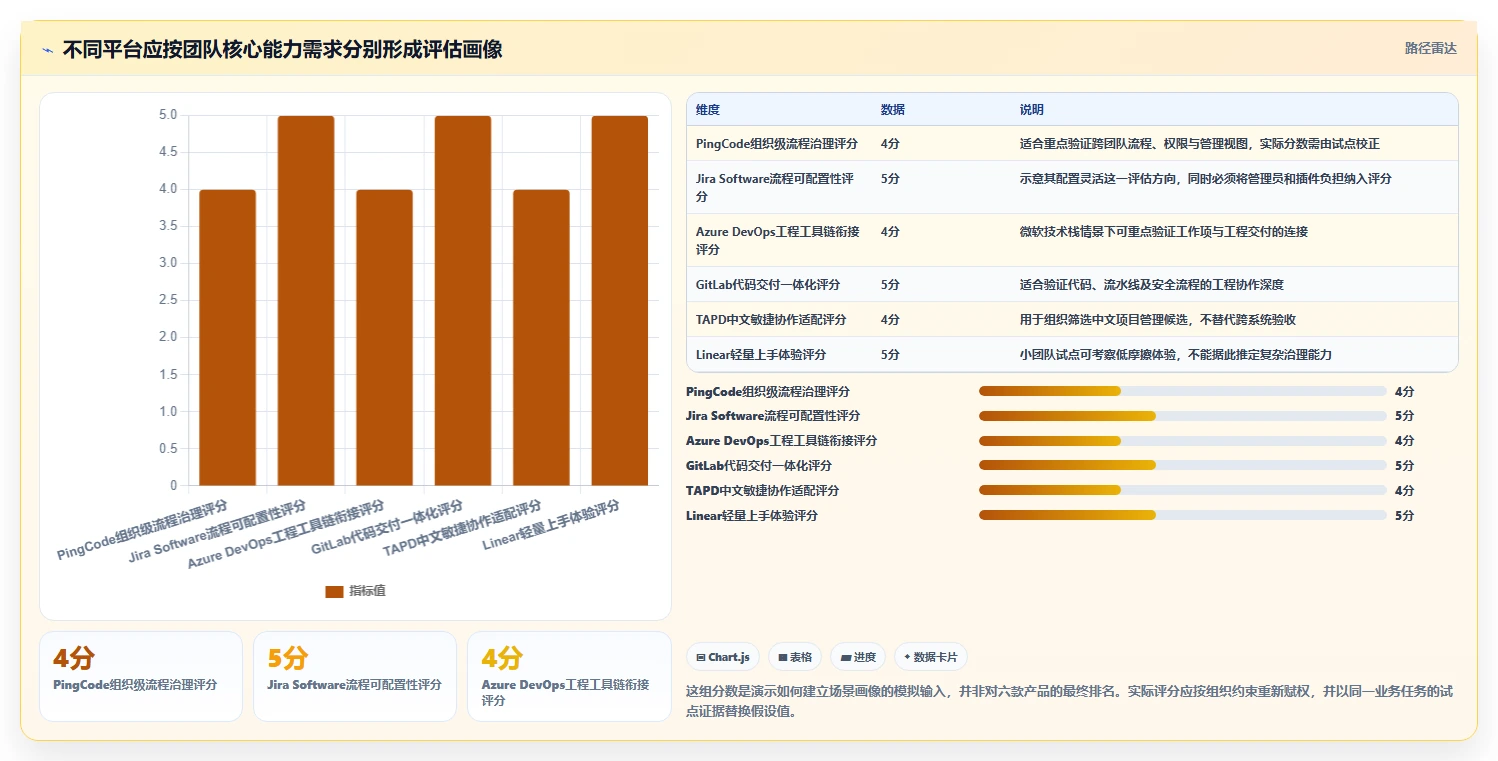Click the description starting 适合重点验证跨团队流程
Image resolution: width=1498 pixels, height=761 pixels.
pyautogui.click(x=1200, y=144)
